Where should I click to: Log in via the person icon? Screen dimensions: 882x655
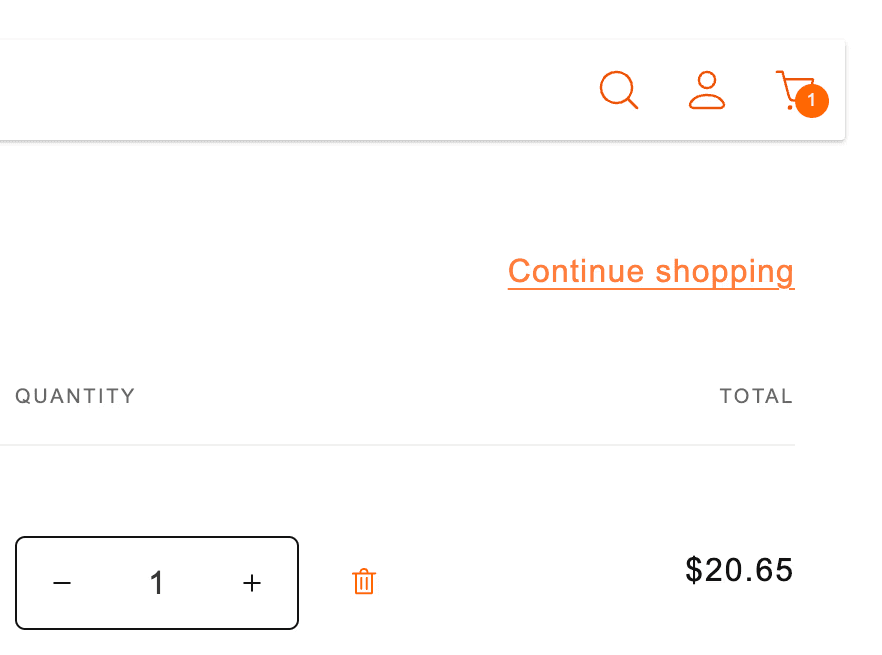click(x=707, y=90)
